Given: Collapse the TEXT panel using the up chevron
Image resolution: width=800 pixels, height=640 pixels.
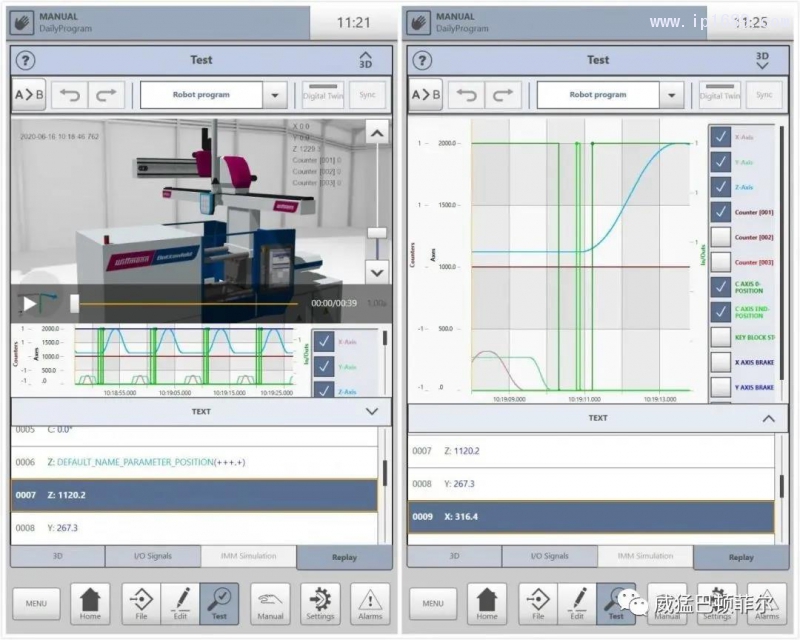Looking at the screenshot, I should click(767, 418).
